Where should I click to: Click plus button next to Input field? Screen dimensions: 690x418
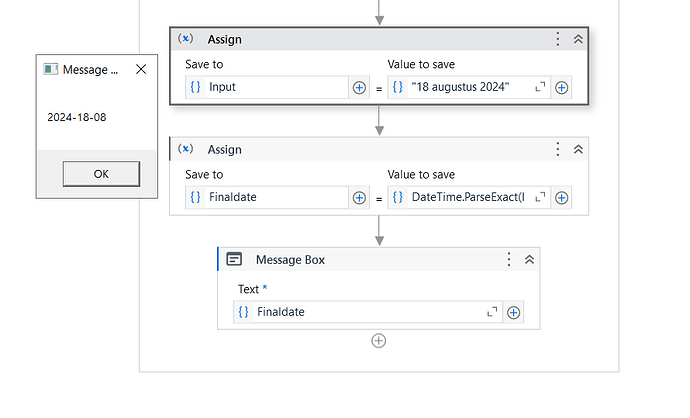360,87
